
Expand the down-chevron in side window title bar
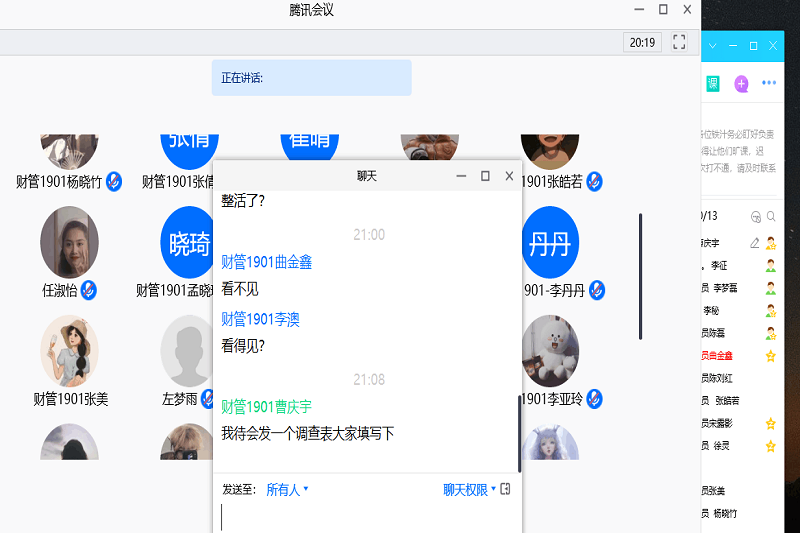pos(713,46)
